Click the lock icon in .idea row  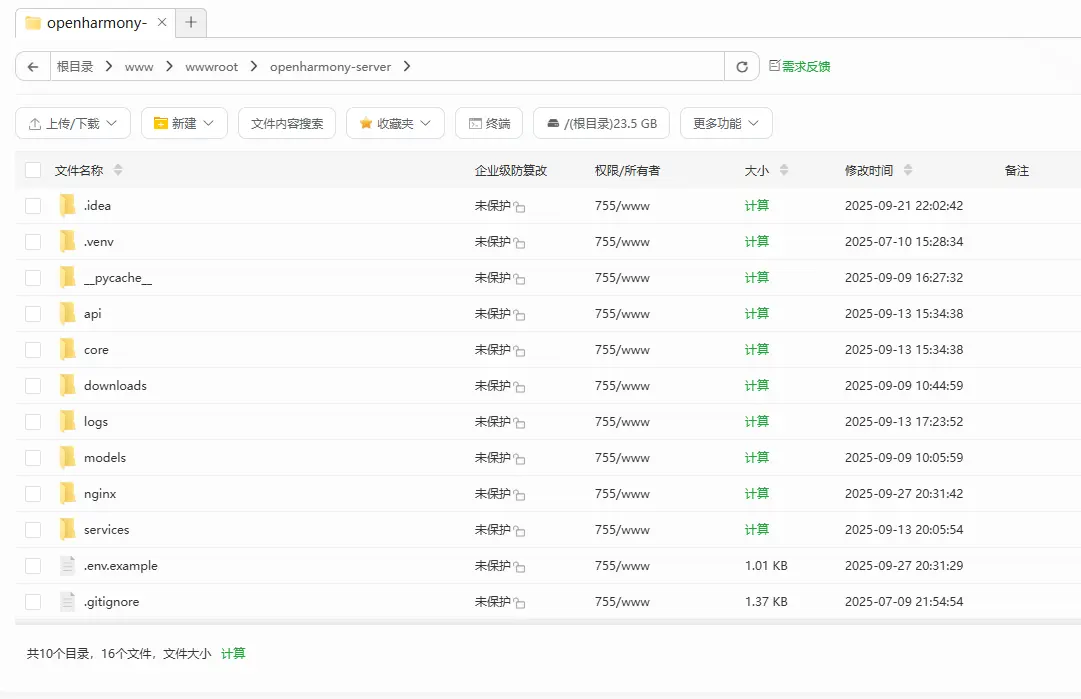tap(520, 207)
